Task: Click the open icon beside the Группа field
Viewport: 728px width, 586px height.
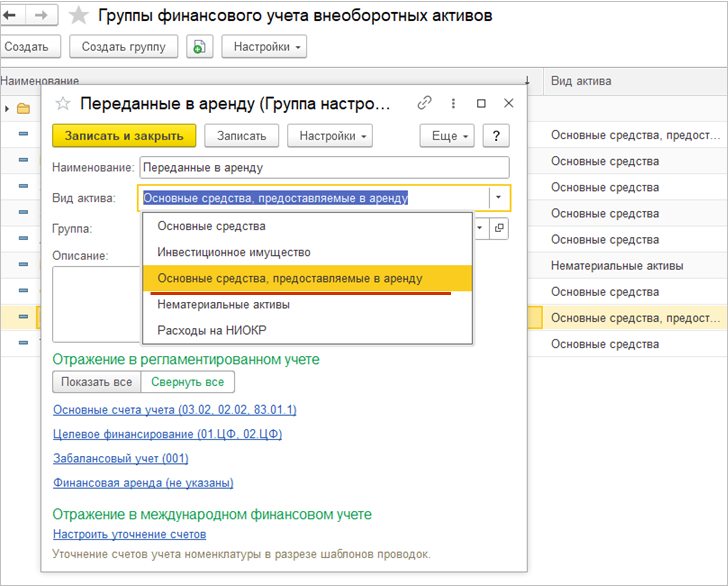Action: [500, 228]
